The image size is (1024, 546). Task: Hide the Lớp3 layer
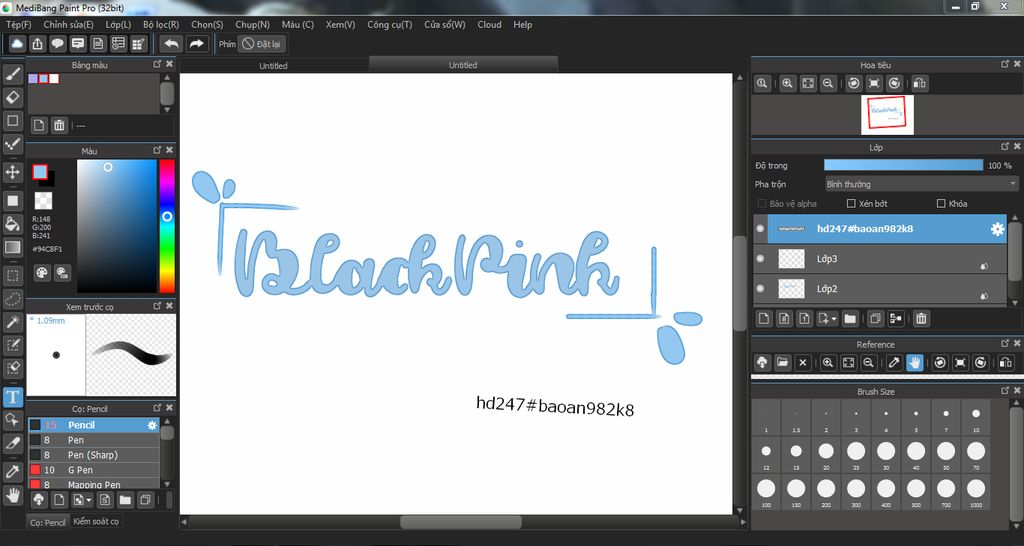(760, 259)
